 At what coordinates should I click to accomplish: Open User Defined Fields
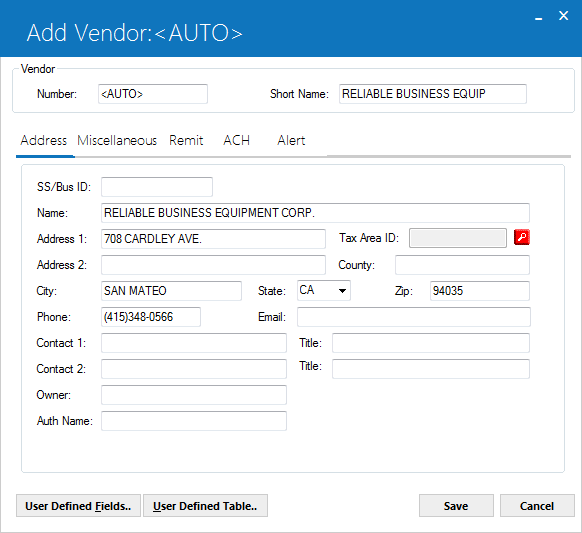click(78, 506)
